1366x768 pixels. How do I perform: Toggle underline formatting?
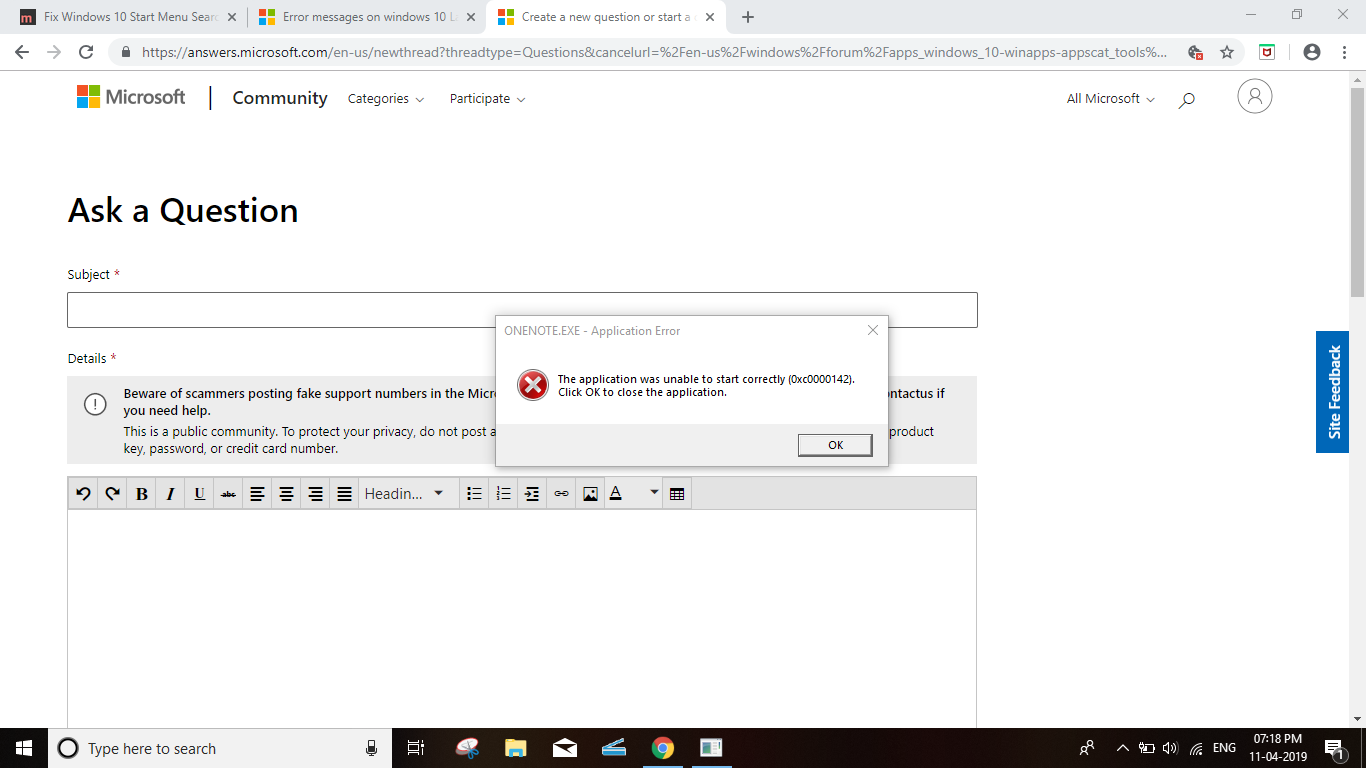tap(199, 493)
